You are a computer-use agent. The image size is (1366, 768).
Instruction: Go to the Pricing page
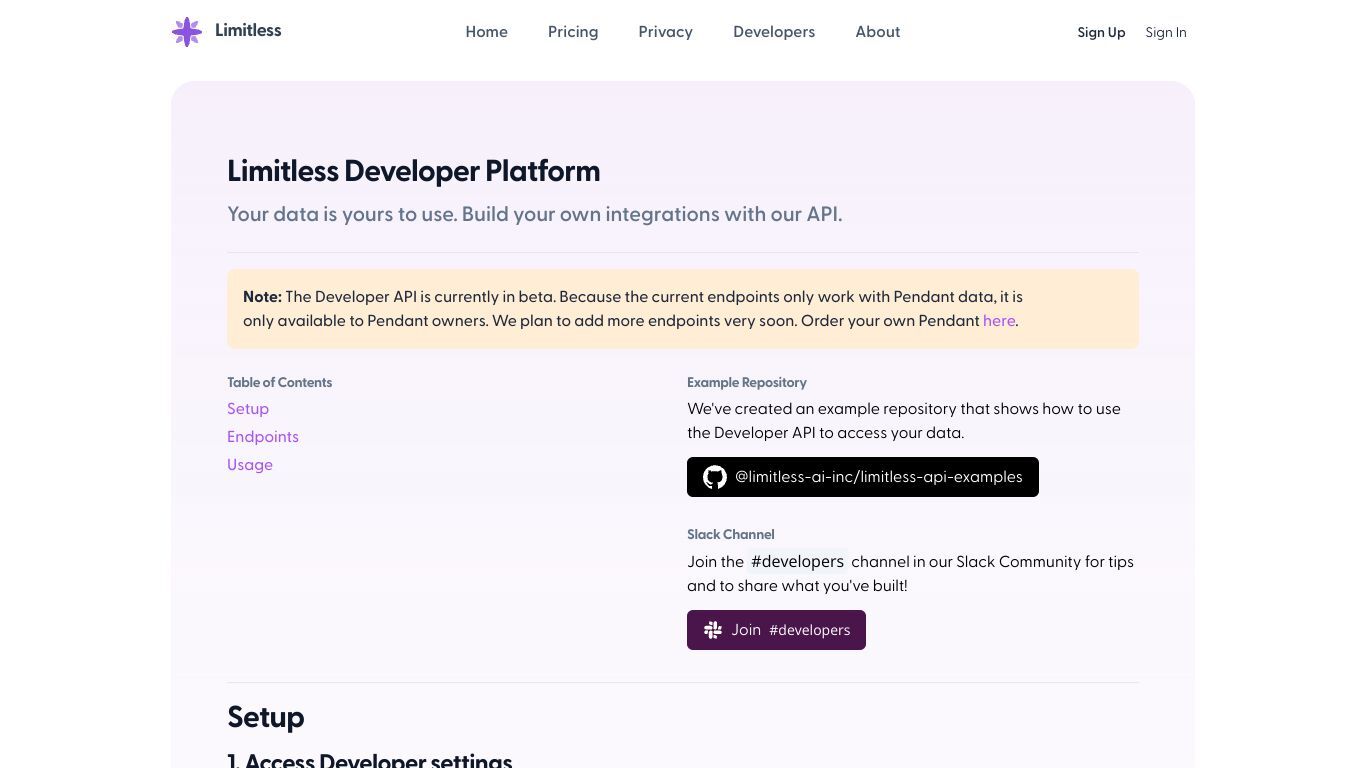click(573, 32)
